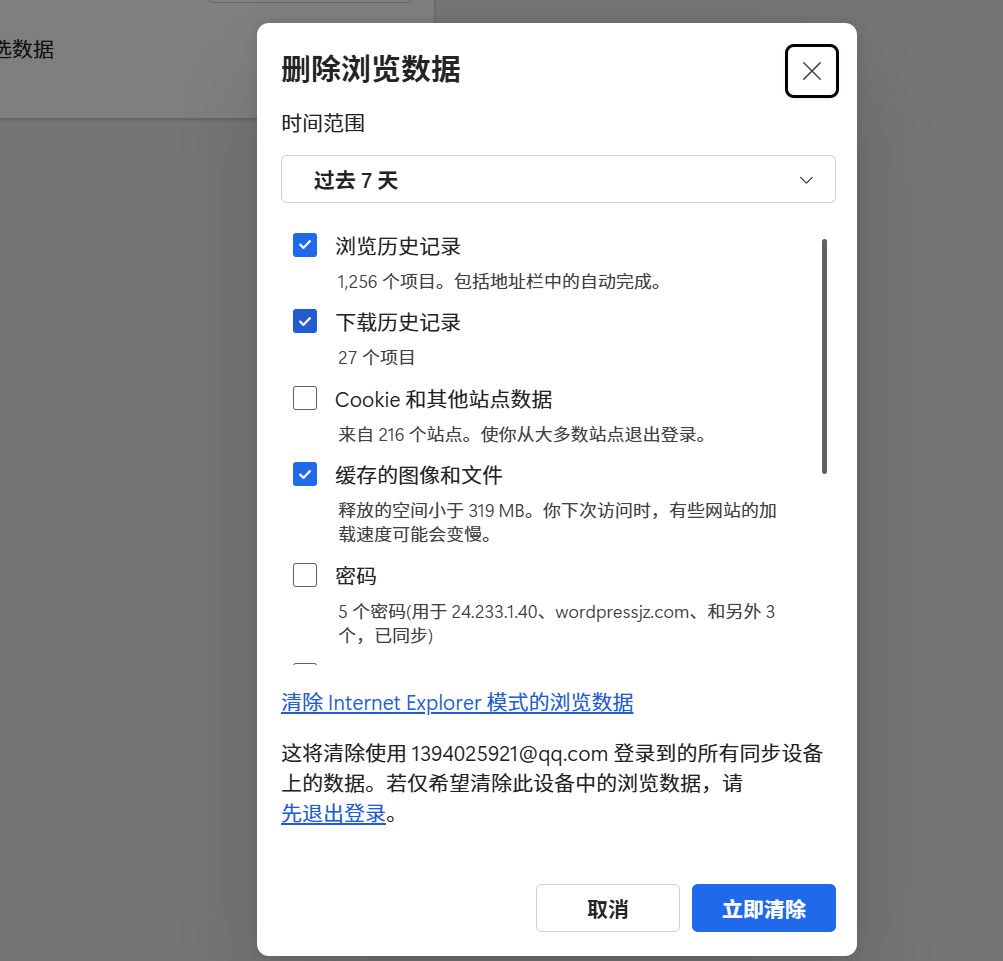Check Cookie 和其他站点数据 checkbox
This screenshot has height=961, width=1003.
coord(305,398)
